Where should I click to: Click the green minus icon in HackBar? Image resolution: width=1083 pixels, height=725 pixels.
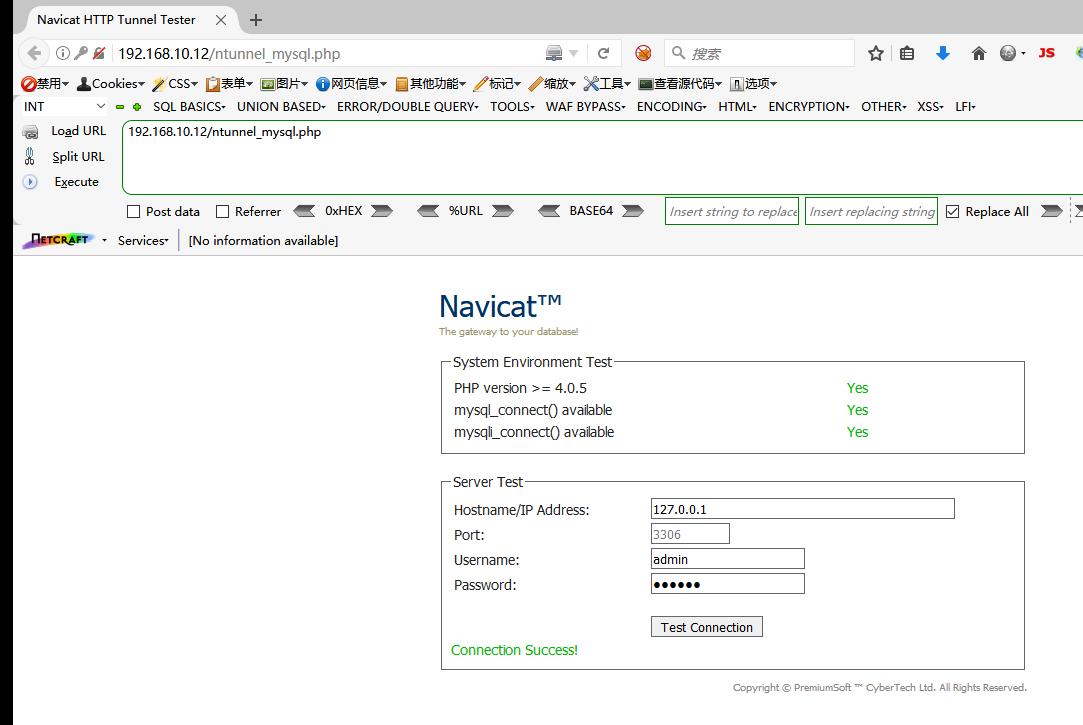point(119,107)
